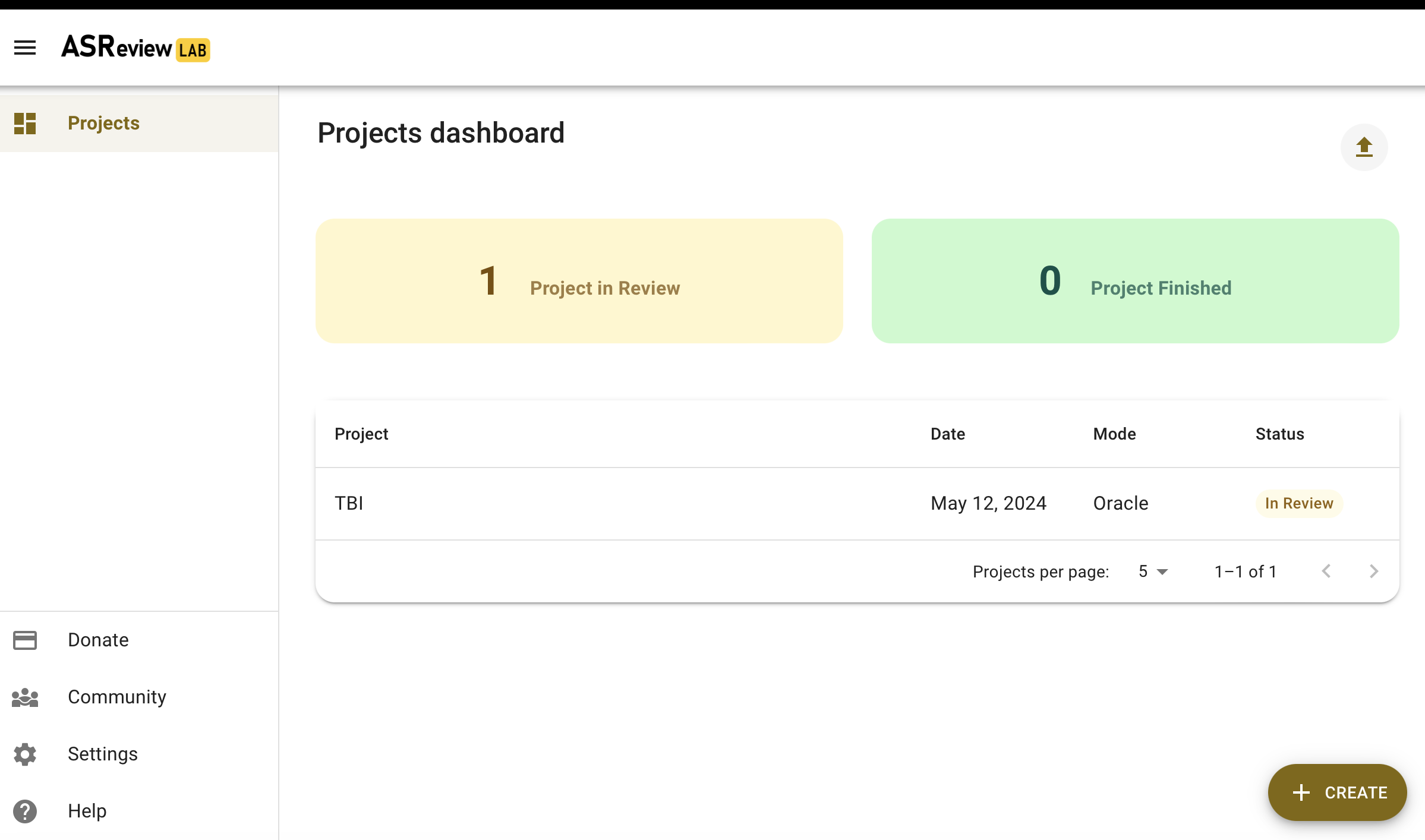The height and width of the screenshot is (840, 1425).
Task: Click the Status column header
Action: 1279,434
